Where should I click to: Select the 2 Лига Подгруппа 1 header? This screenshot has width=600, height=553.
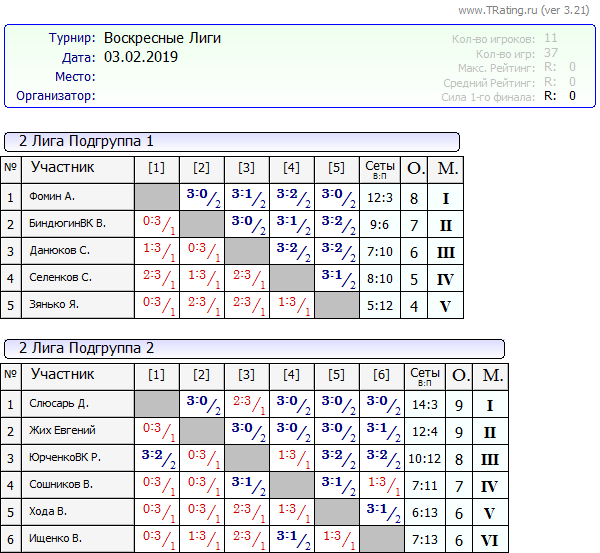point(231,141)
